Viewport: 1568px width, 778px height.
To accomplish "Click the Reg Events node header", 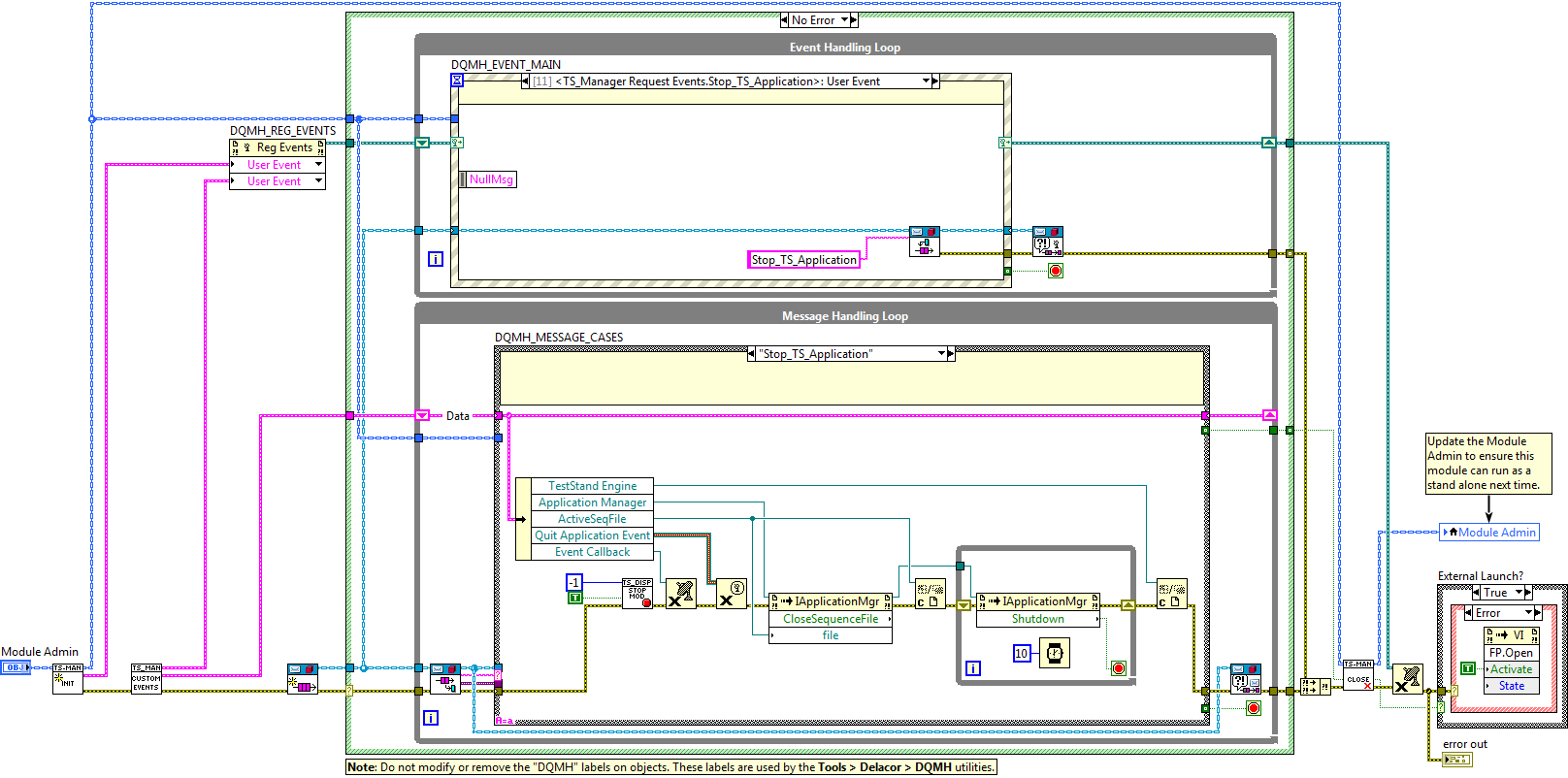I will tap(278, 147).
